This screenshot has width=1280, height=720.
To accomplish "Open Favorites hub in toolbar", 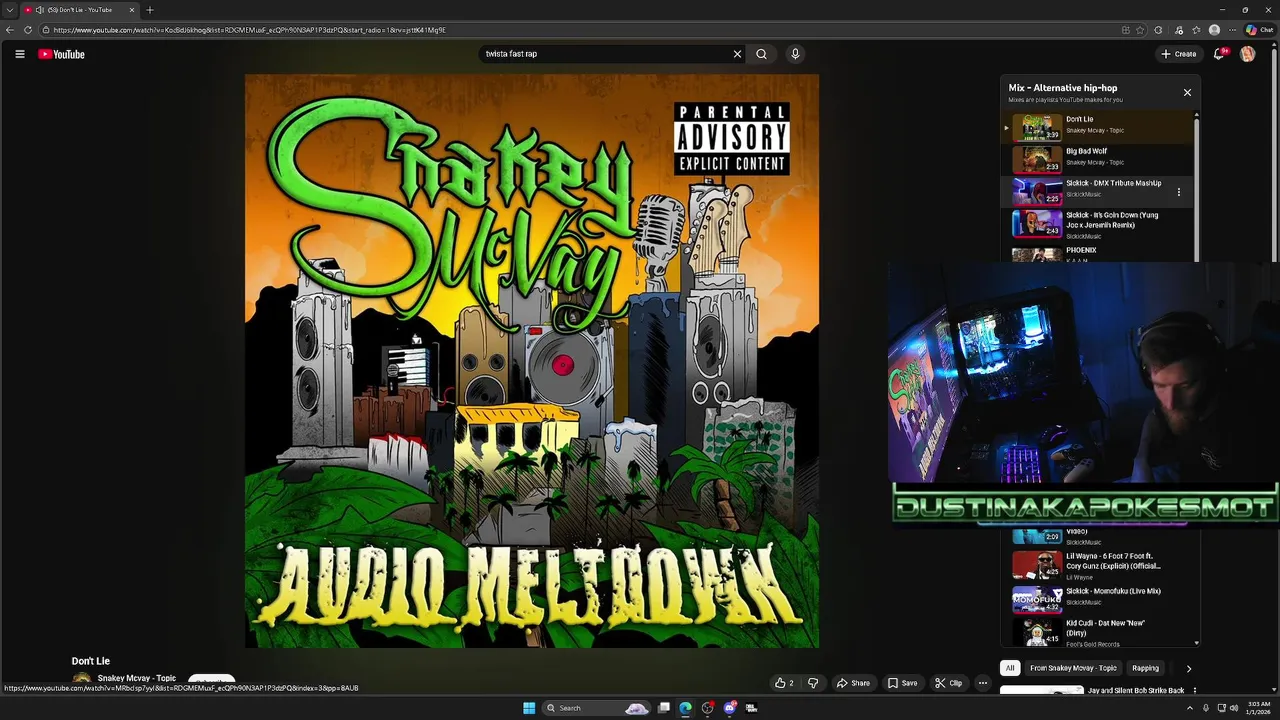I will [1196, 30].
